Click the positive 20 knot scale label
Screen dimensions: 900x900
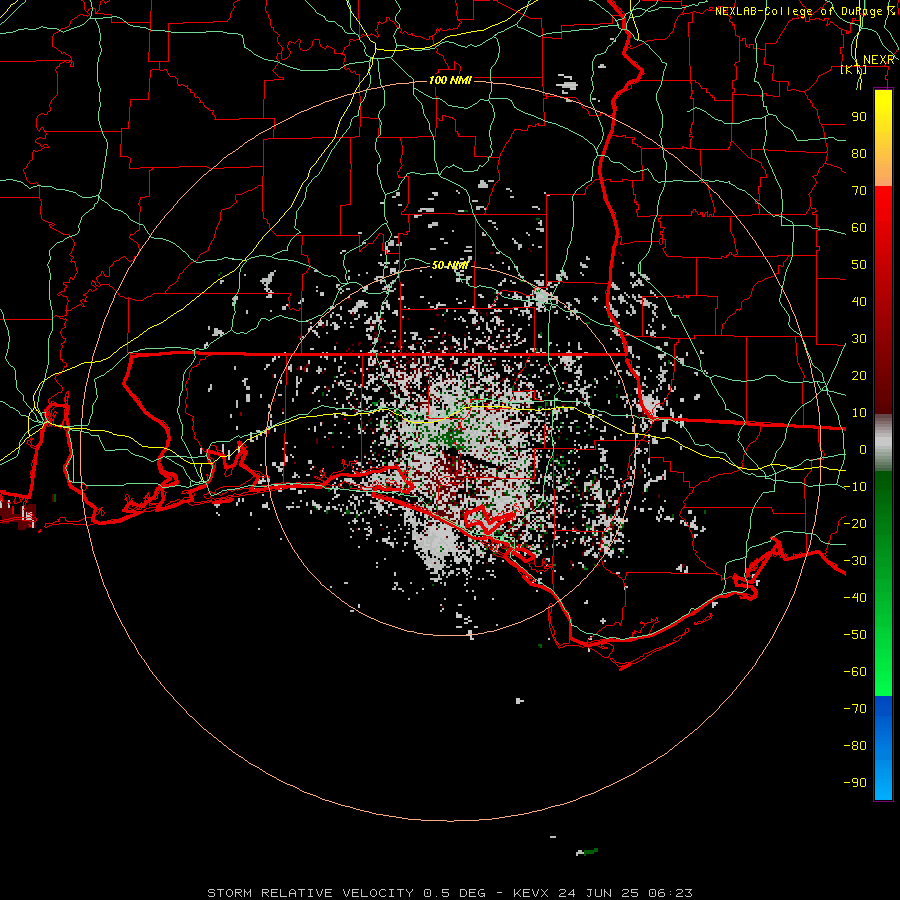tap(859, 375)
